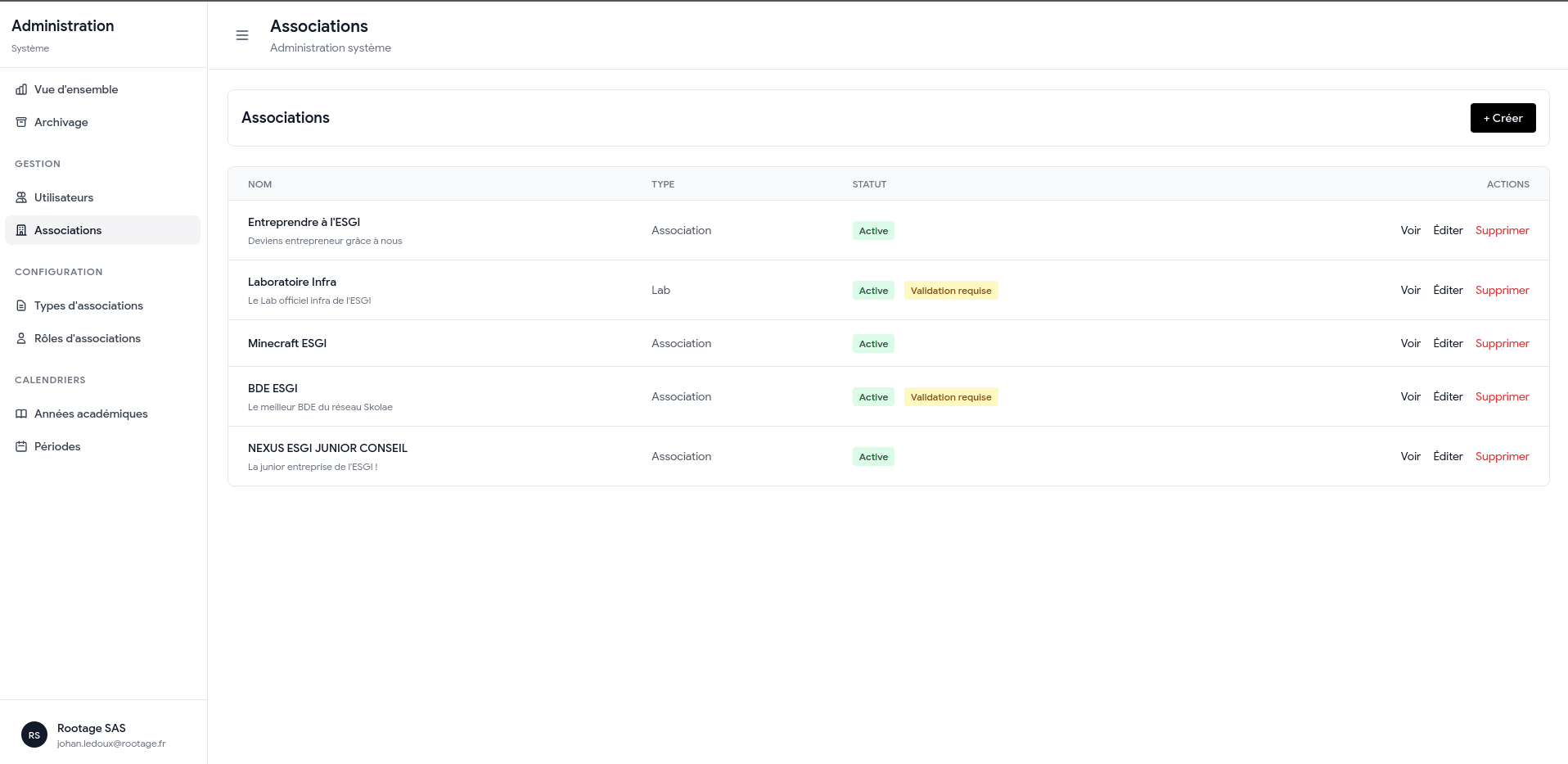The height and width of the screenshot is (764, 1568).
Task: Click the Années académiques book icon
Action: [21, 414]
